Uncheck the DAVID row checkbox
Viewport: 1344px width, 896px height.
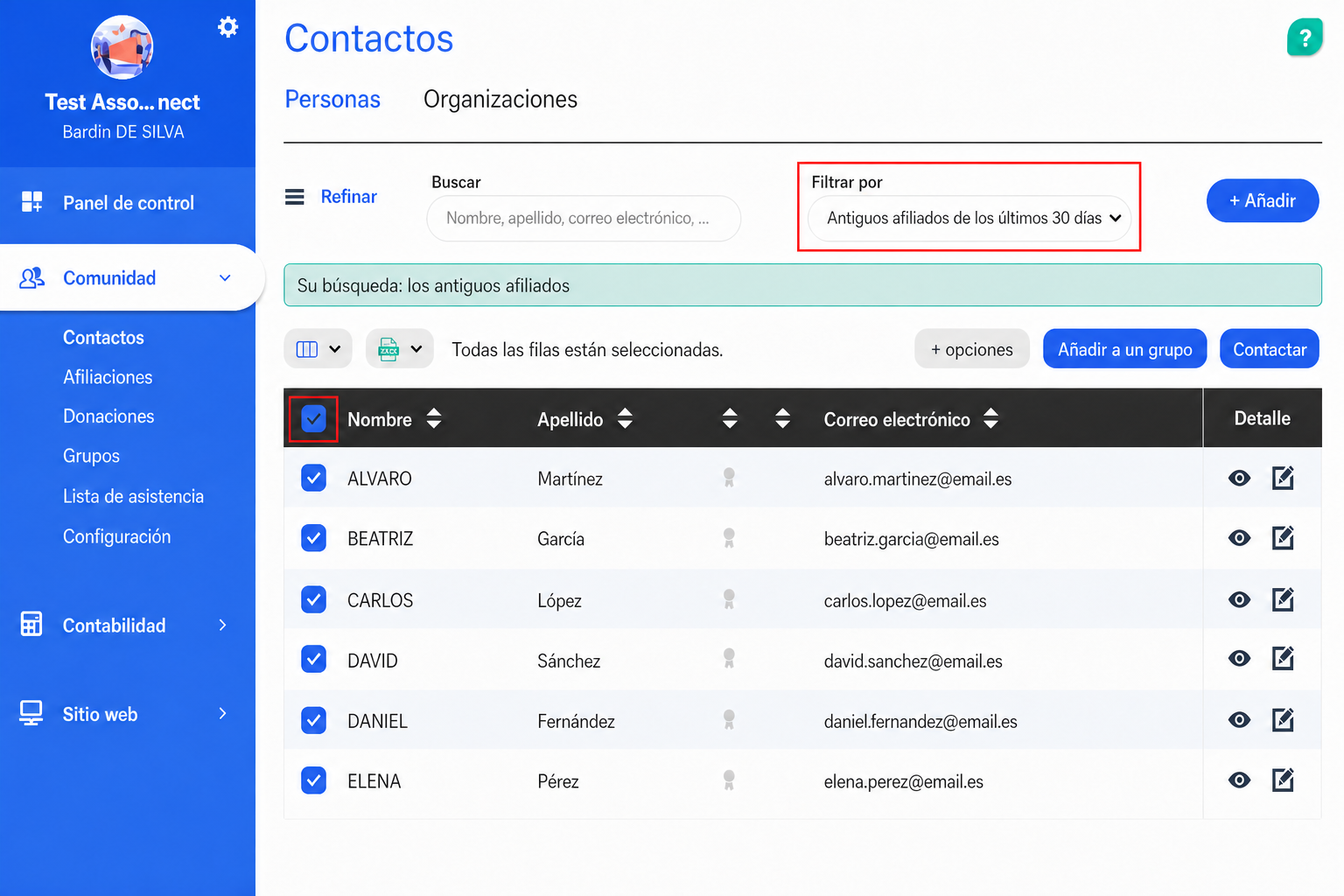coord(313,658)
